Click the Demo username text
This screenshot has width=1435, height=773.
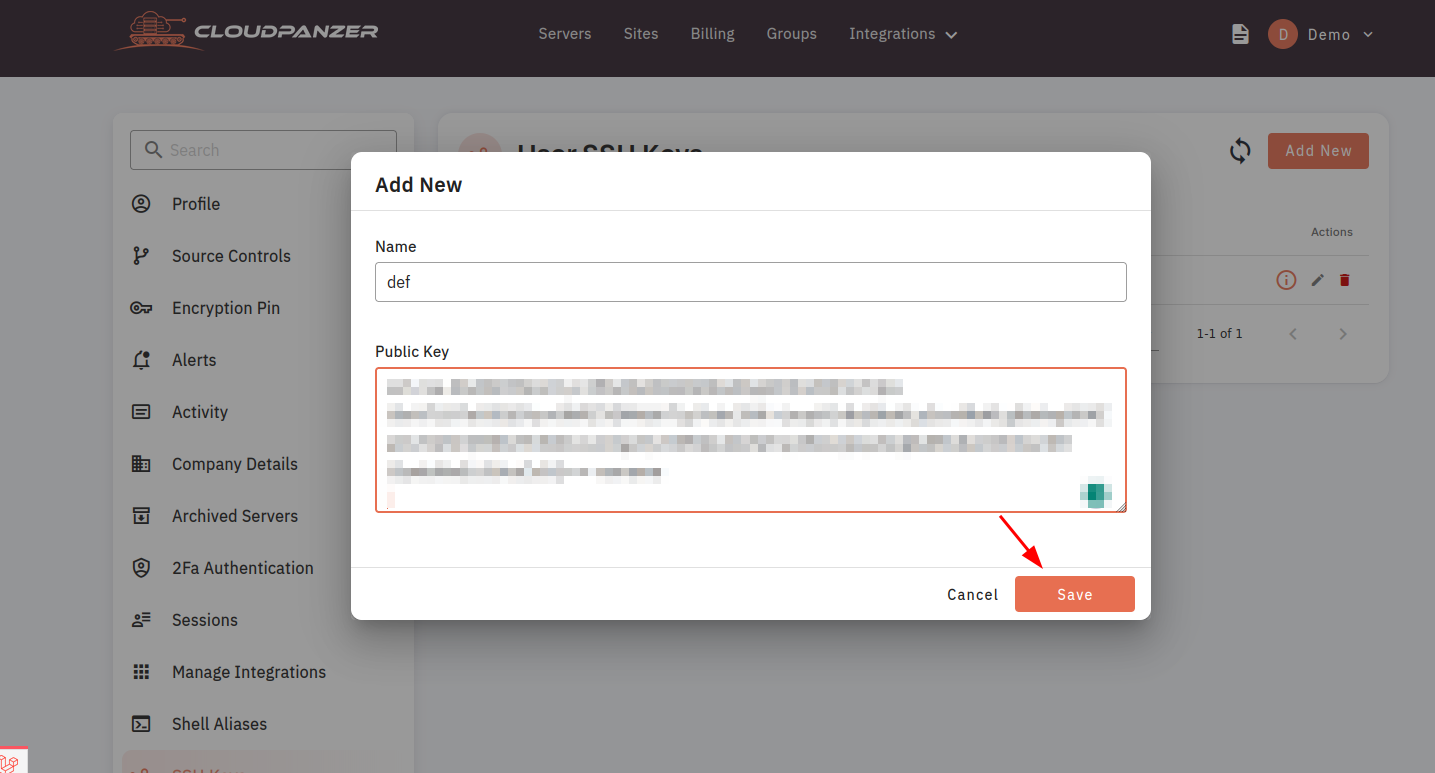tap(1329, 34)
